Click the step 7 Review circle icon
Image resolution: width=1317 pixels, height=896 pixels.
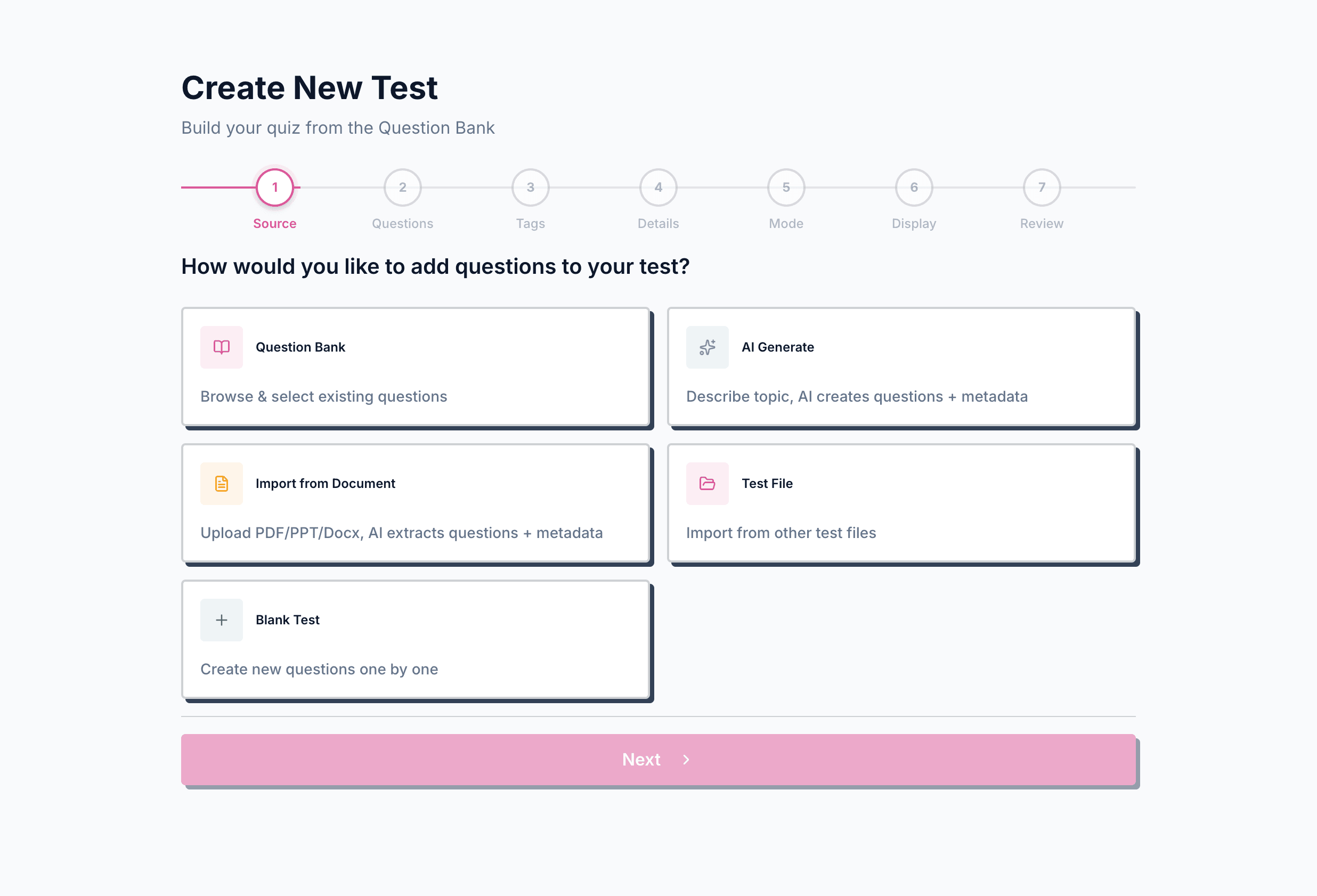pos(1041,188)
